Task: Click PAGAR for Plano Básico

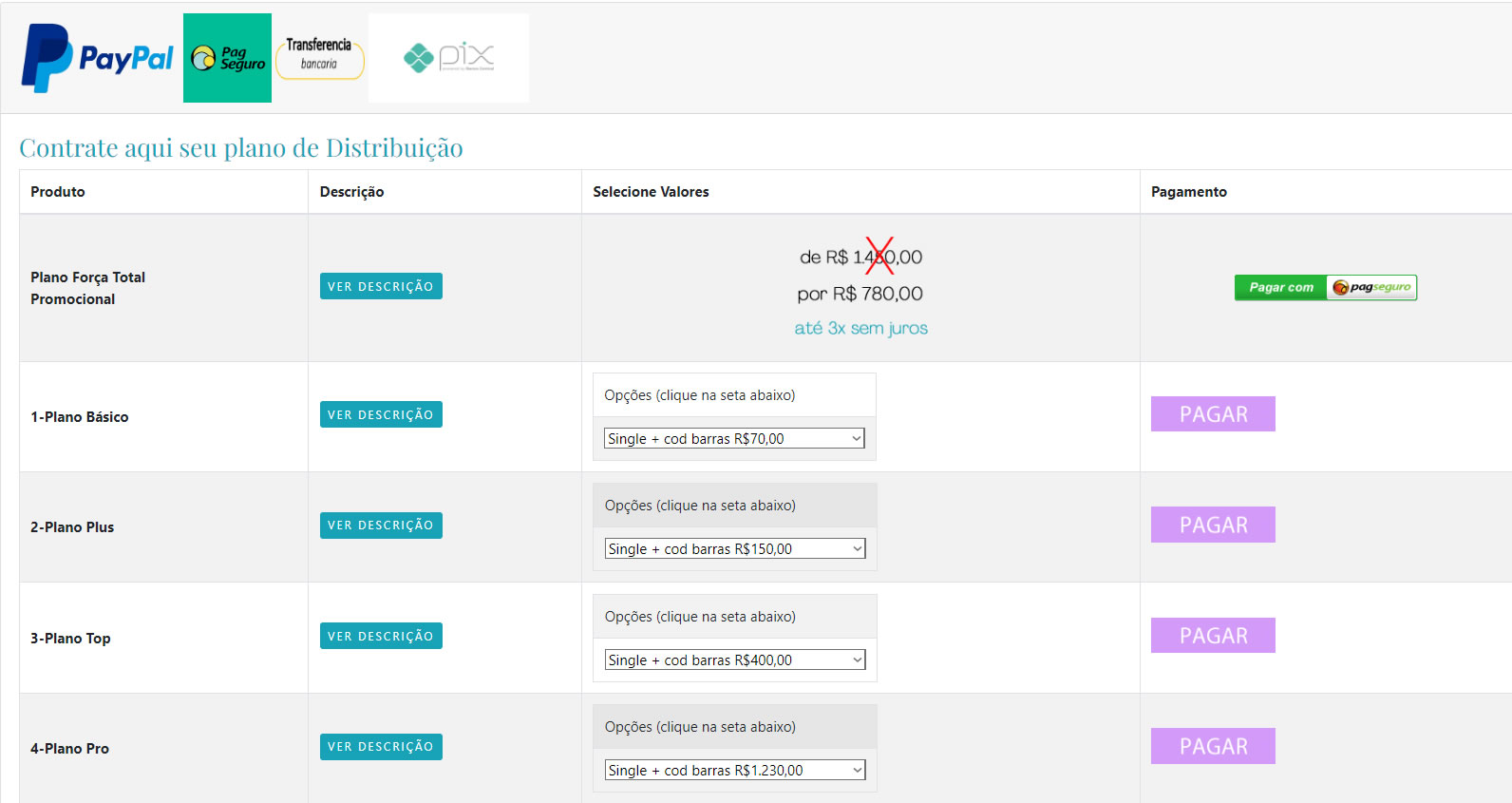Action: (1213, 413)
